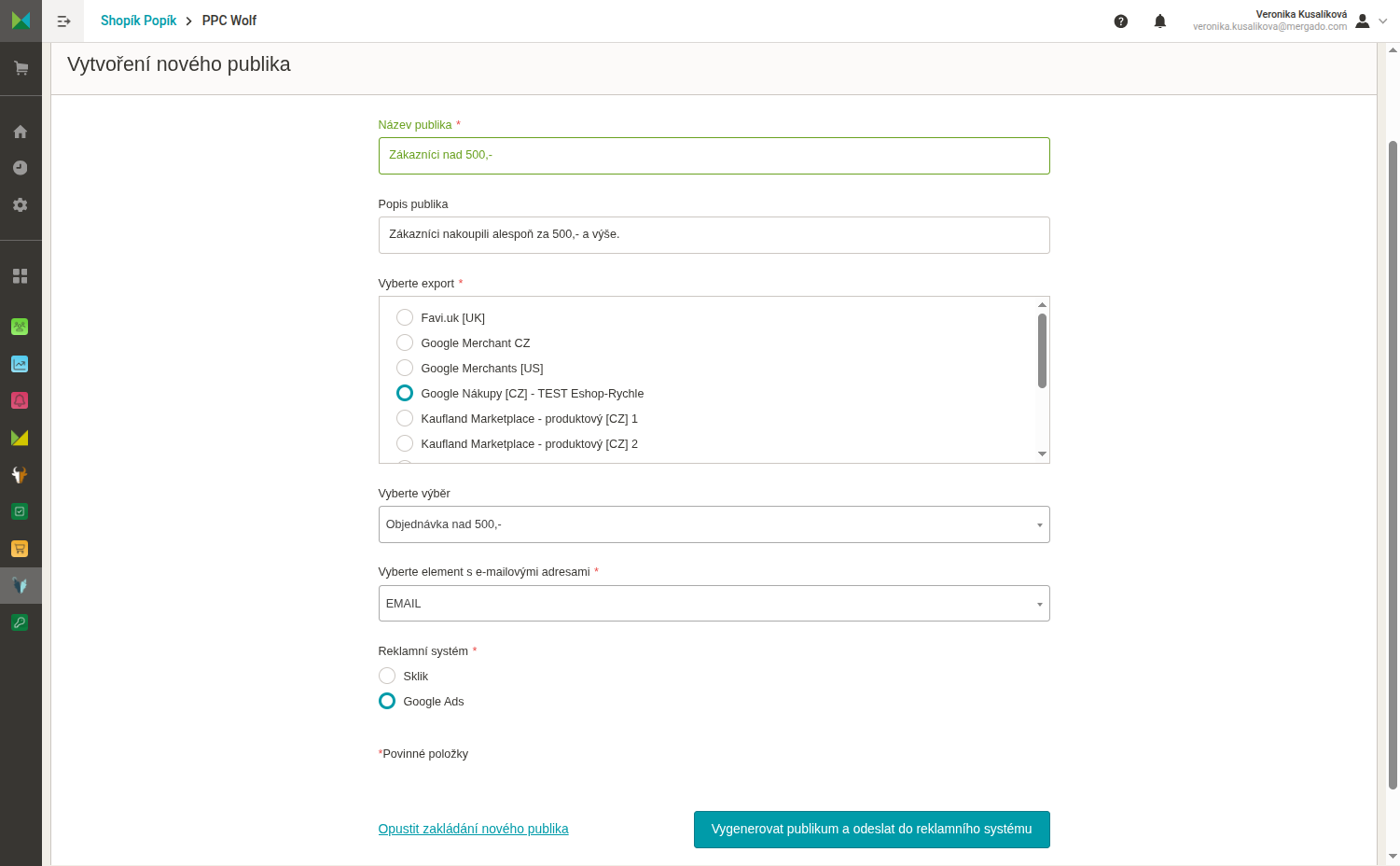Go to Shopík Popík breadcrumb
Screen dimensions: 1400x866
click(138, 21)
